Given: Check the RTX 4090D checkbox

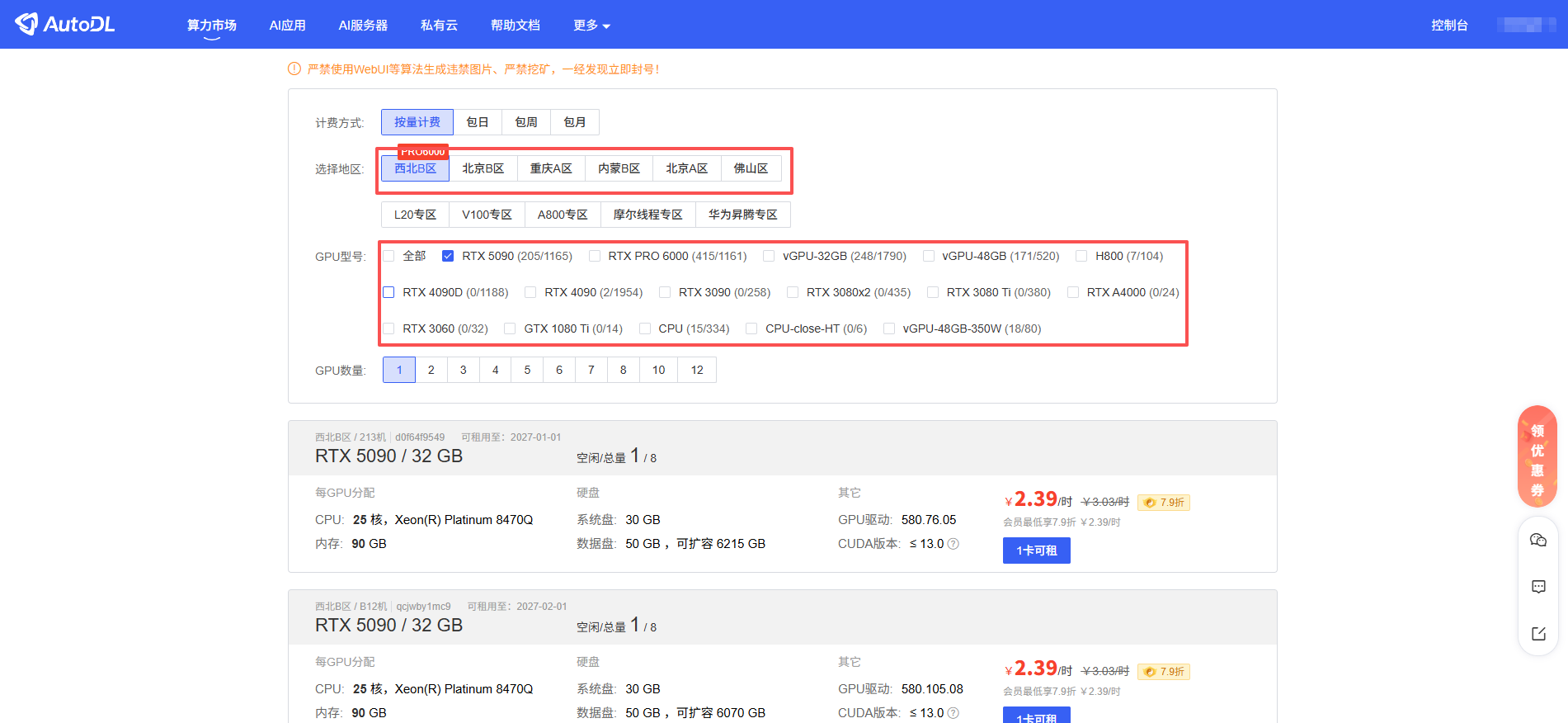Looking at the screenshot, I should pos(388,292).
